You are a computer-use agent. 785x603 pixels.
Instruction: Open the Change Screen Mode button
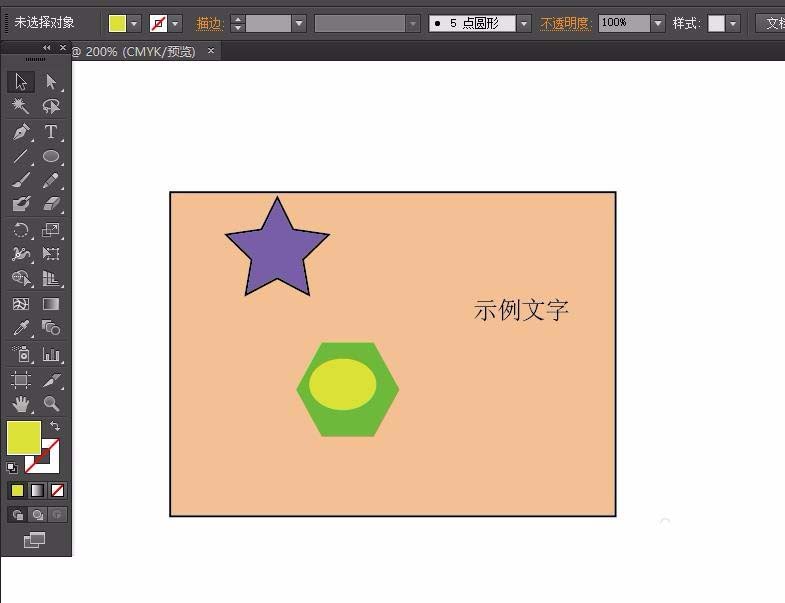[x=35, y=540]
